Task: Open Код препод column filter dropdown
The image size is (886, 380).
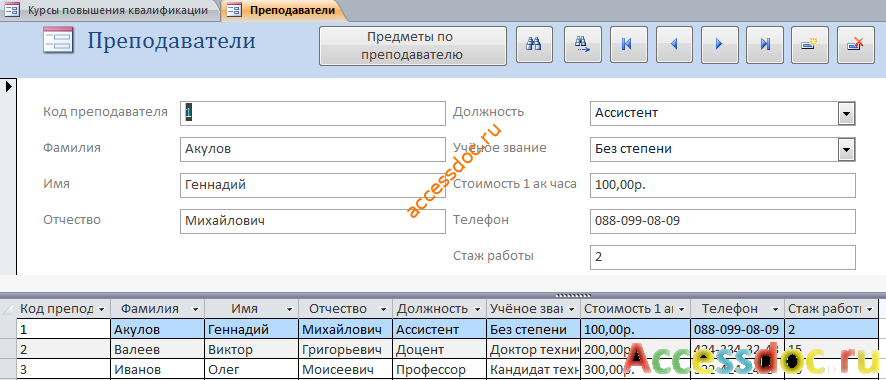Action: click(102, 309)
